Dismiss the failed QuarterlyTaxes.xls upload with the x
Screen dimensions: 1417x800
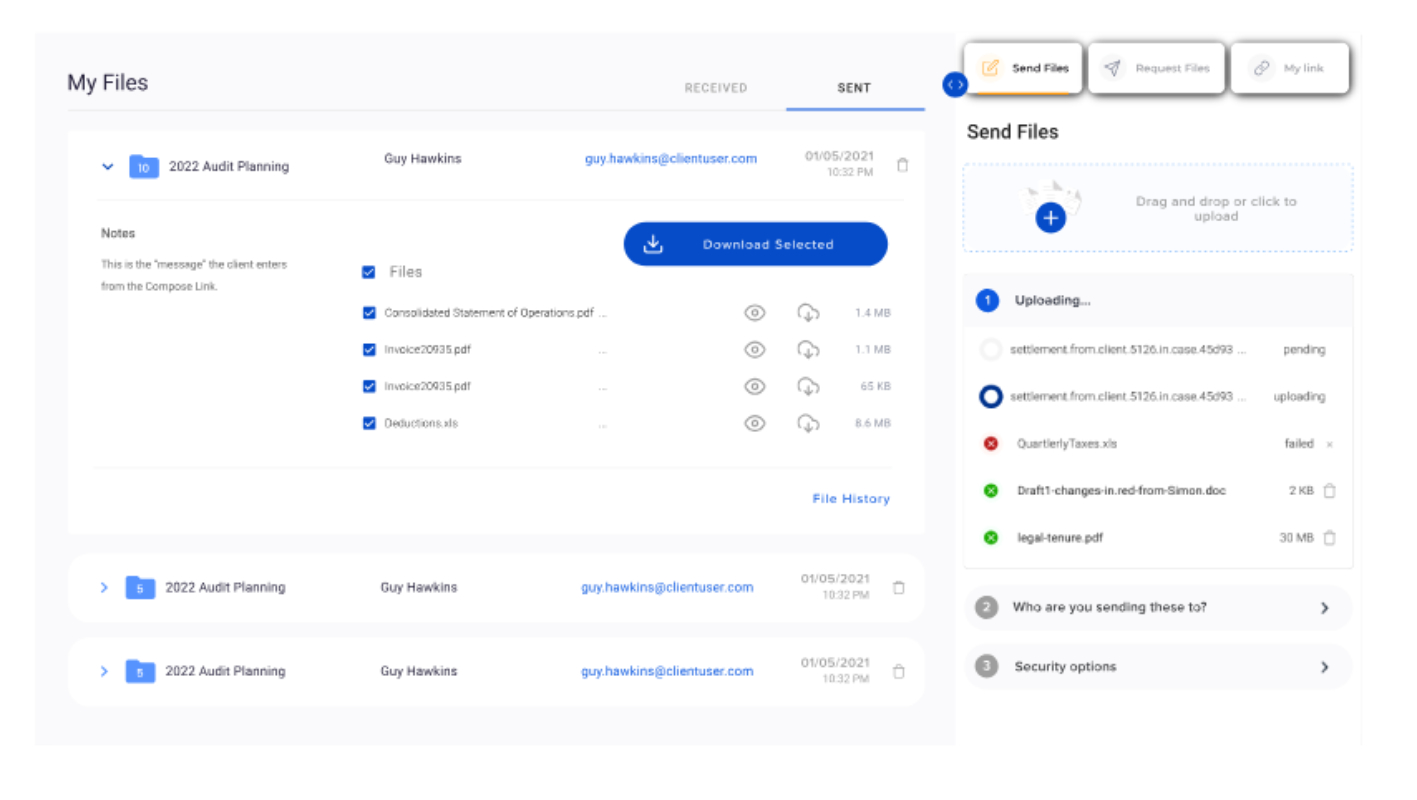coord(1329,444)
